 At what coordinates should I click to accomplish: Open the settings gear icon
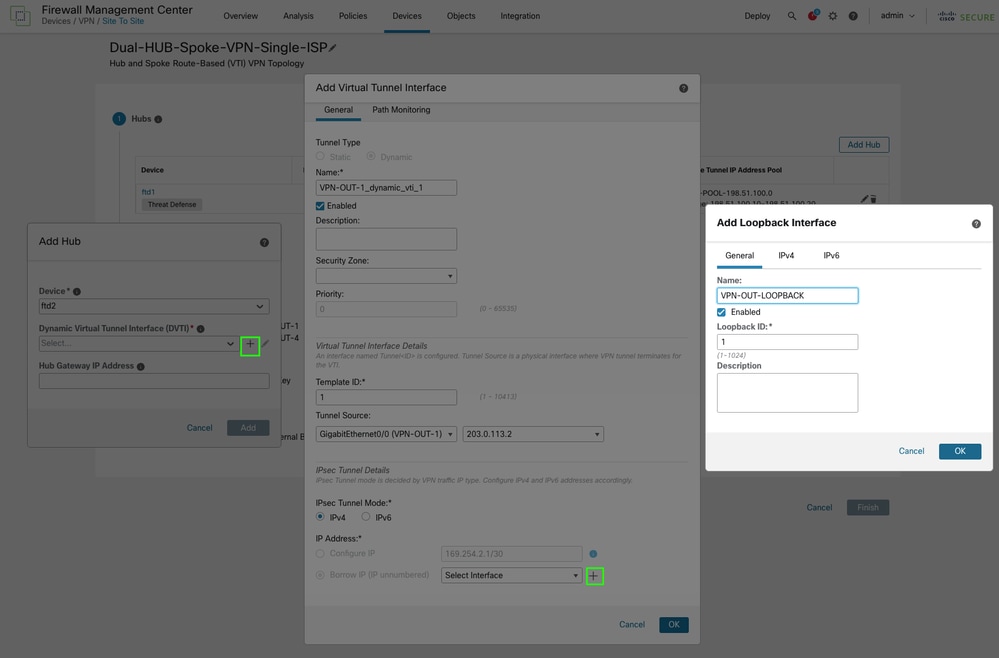pyautogui.click(x=832, y=16)
